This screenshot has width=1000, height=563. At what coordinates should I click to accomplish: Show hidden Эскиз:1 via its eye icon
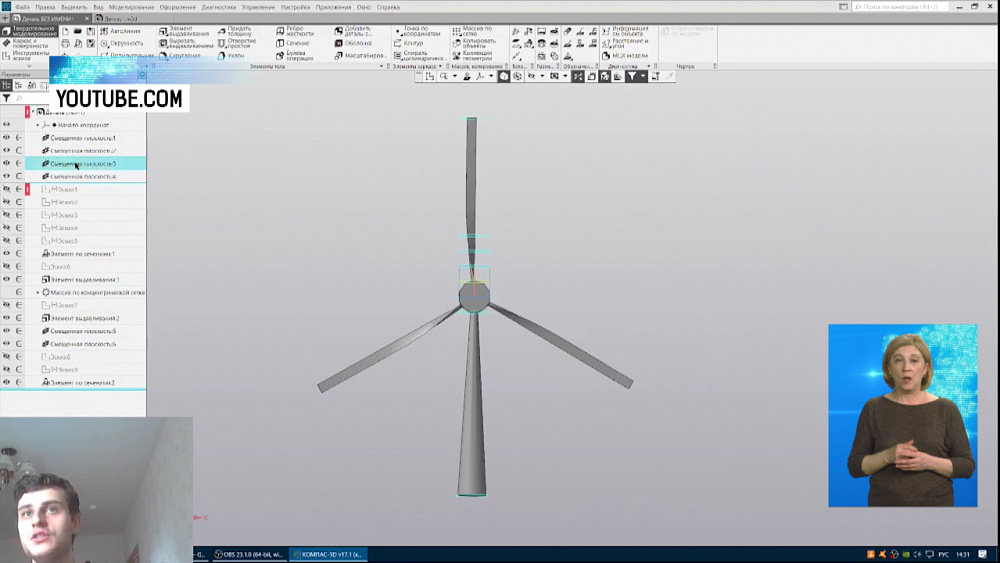(x=6, y=189)
